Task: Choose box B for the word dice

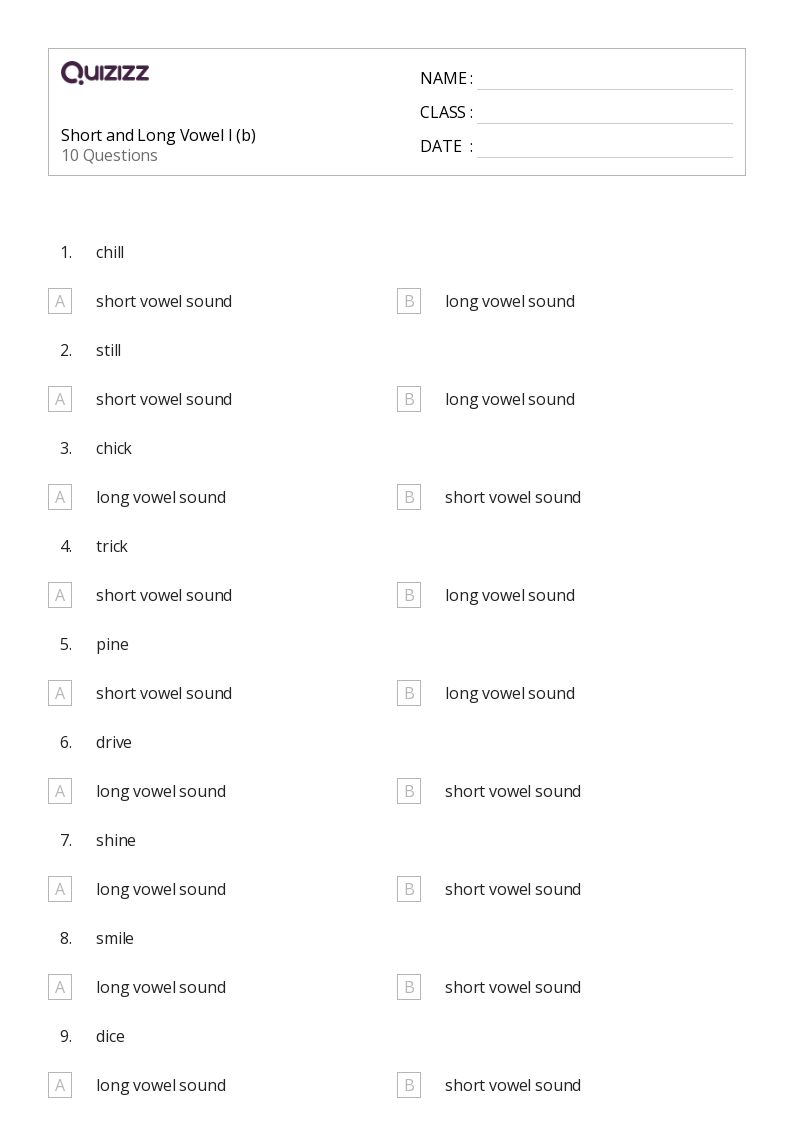Action: [x=409, y=1085]
